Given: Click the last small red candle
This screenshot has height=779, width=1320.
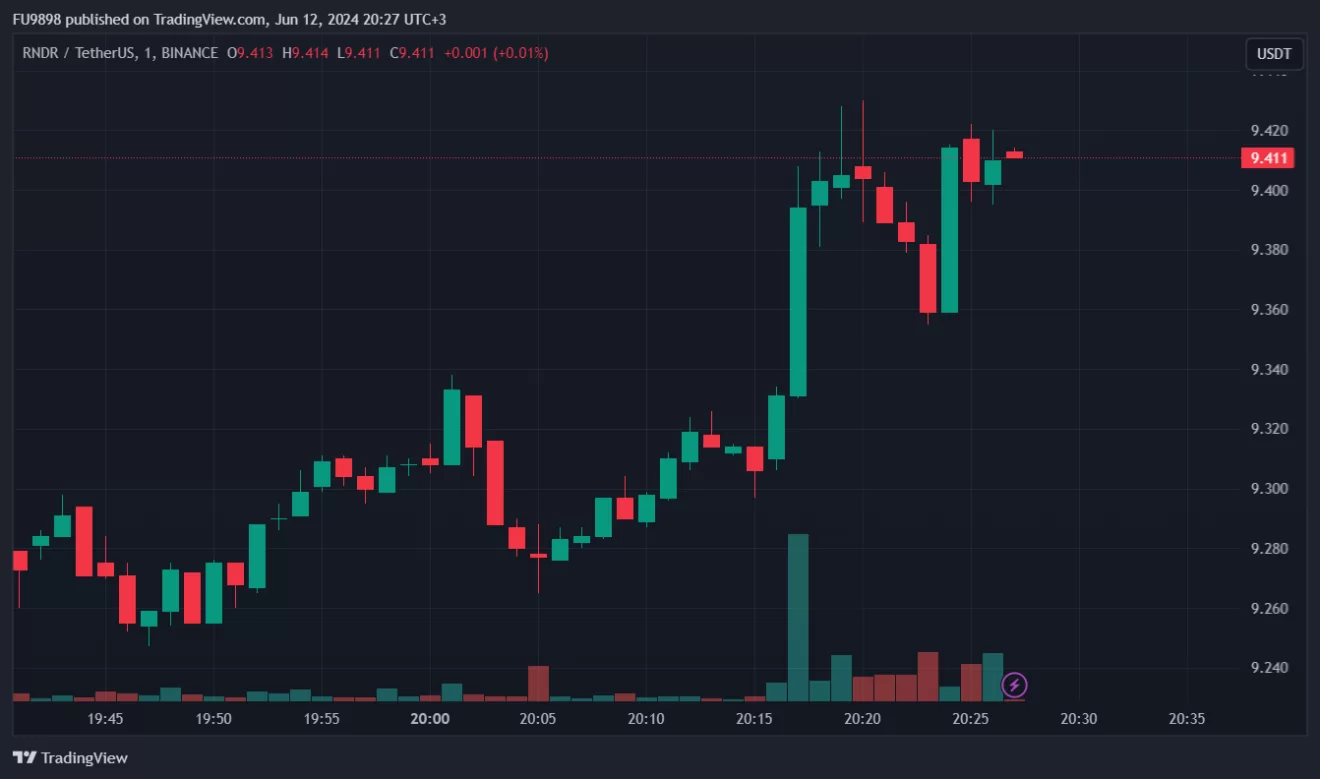Looking at the screenshot, I should 1014,154.
